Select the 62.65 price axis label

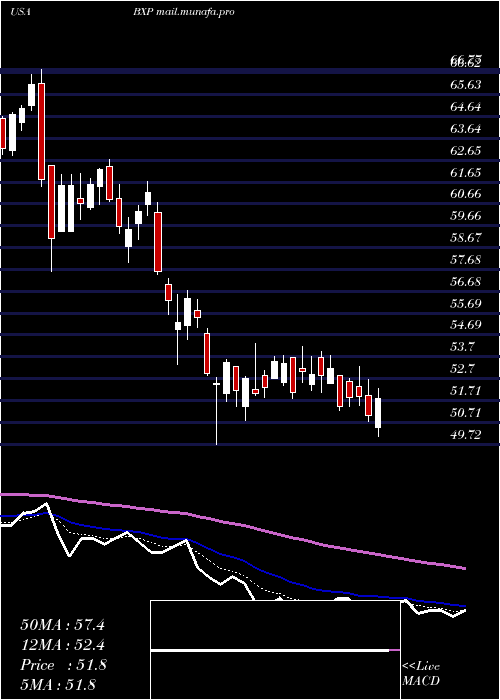click(x=466, y=150)
